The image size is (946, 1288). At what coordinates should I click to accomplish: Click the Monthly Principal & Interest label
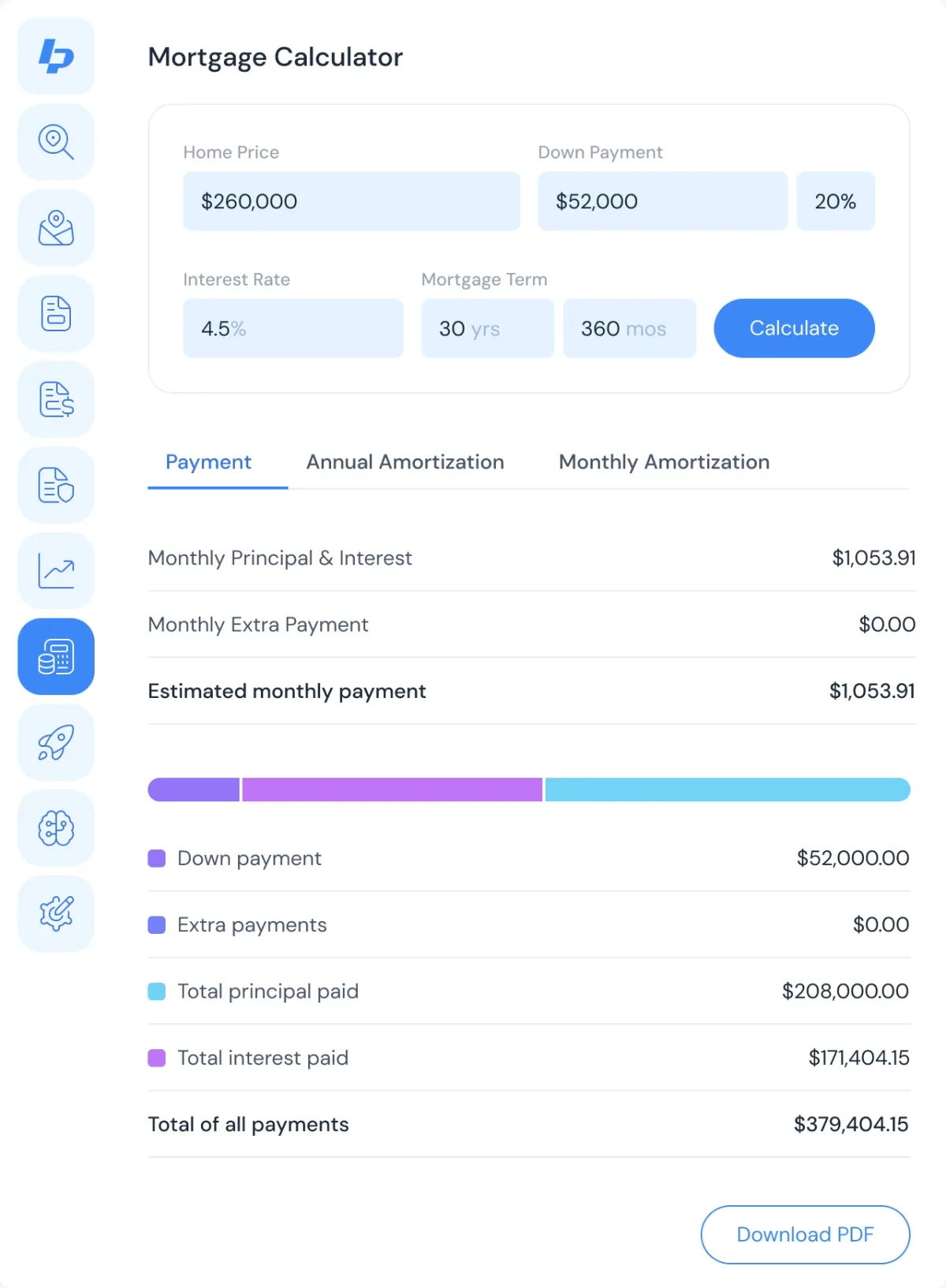click(x=280, y=558)
